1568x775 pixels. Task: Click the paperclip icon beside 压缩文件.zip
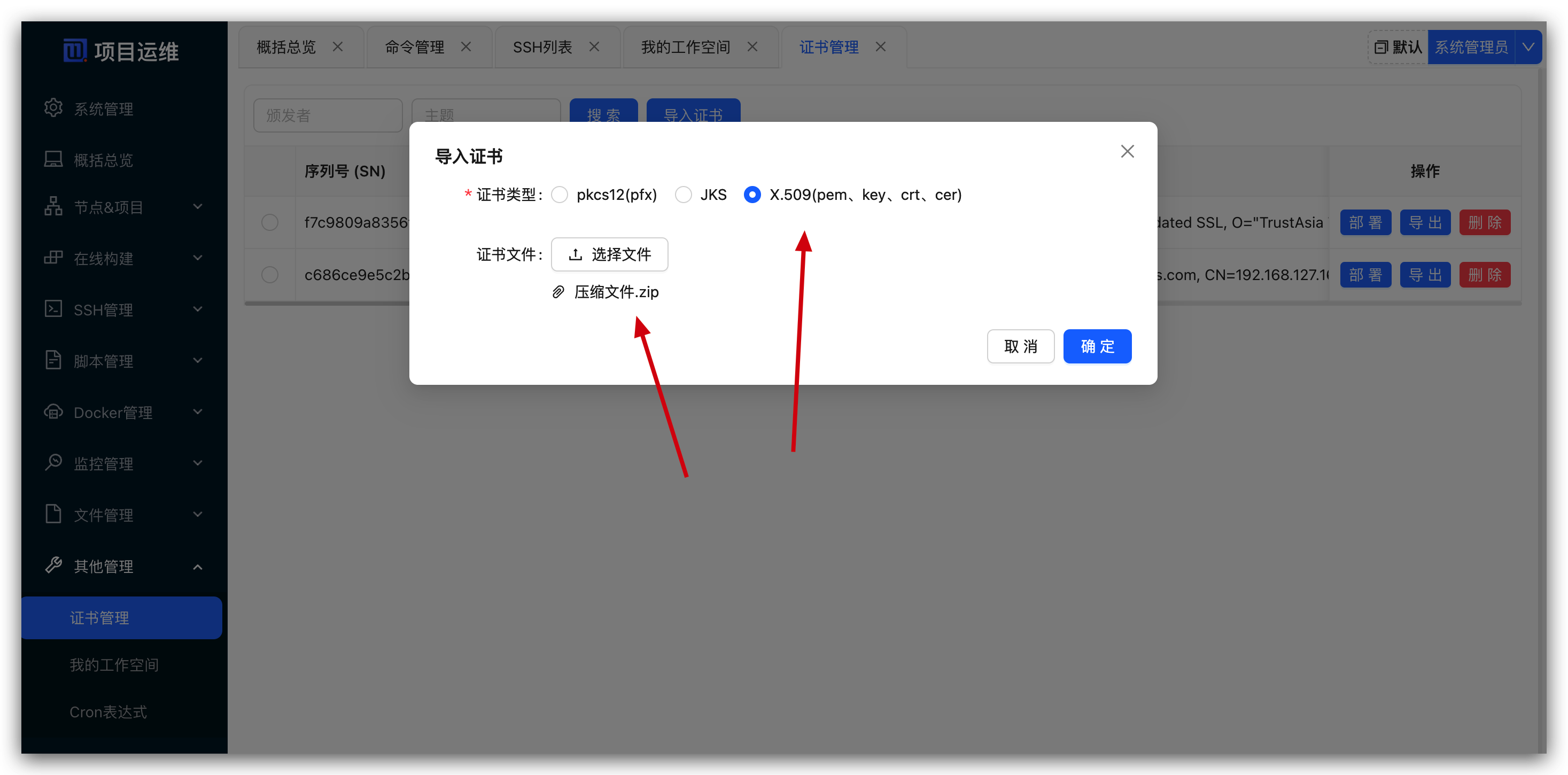[558, 292]
